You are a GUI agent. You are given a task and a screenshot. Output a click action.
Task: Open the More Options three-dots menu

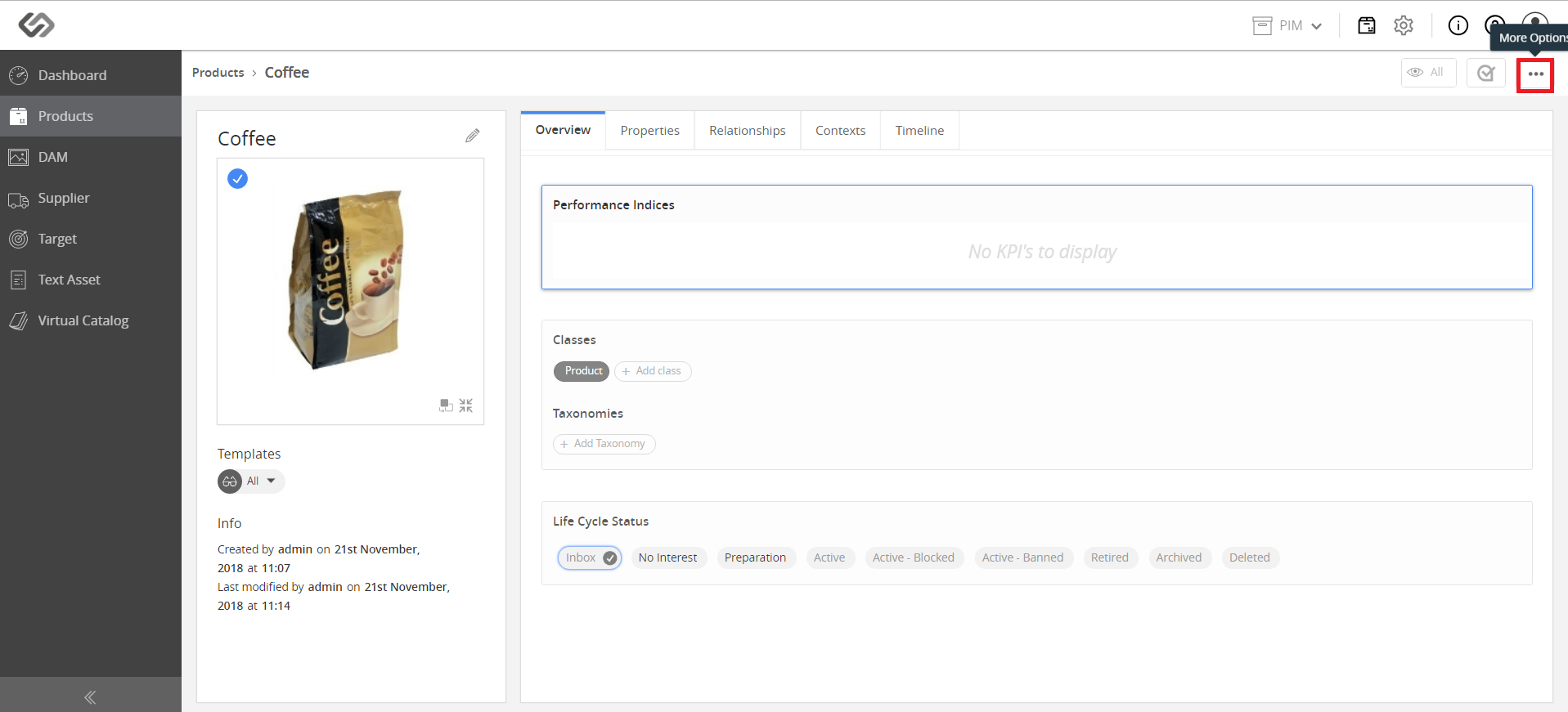(x=1535, y=74)
